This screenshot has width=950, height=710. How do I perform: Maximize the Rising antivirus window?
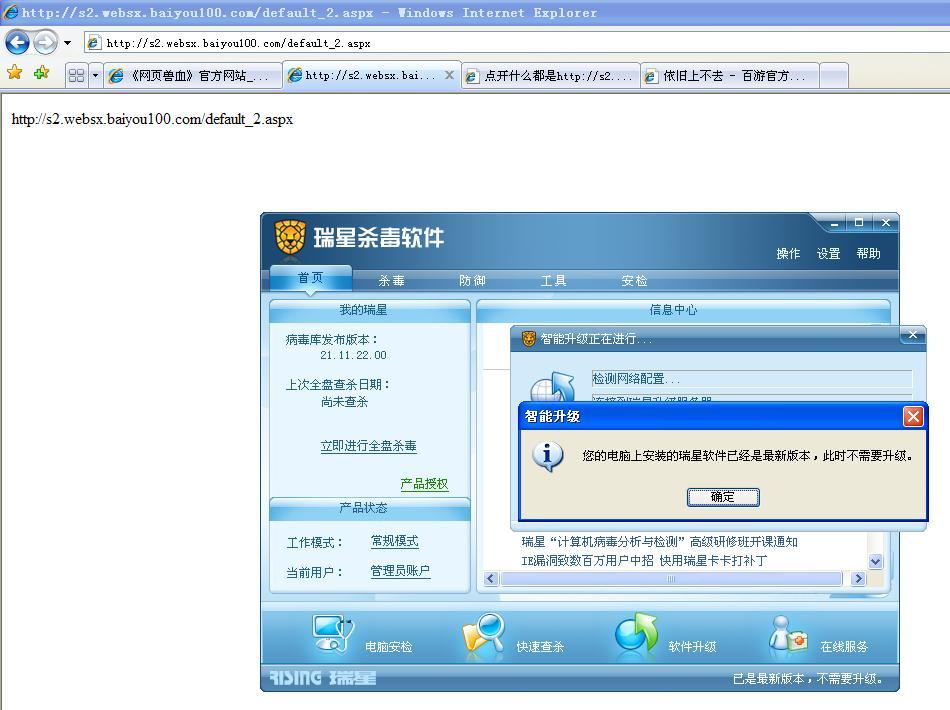(x=859, y=223)
